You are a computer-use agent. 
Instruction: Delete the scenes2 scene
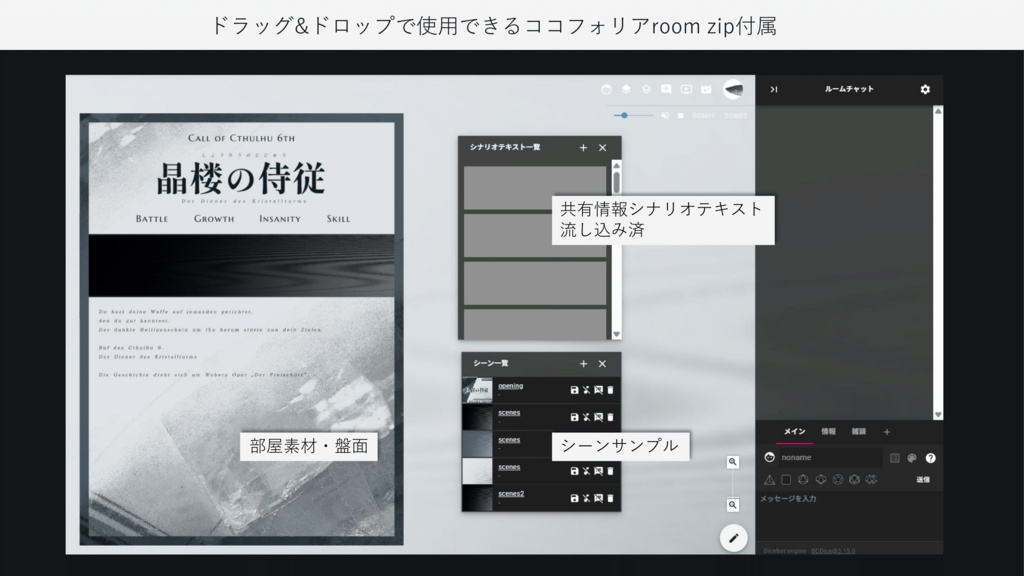click(x=611, y=498)
